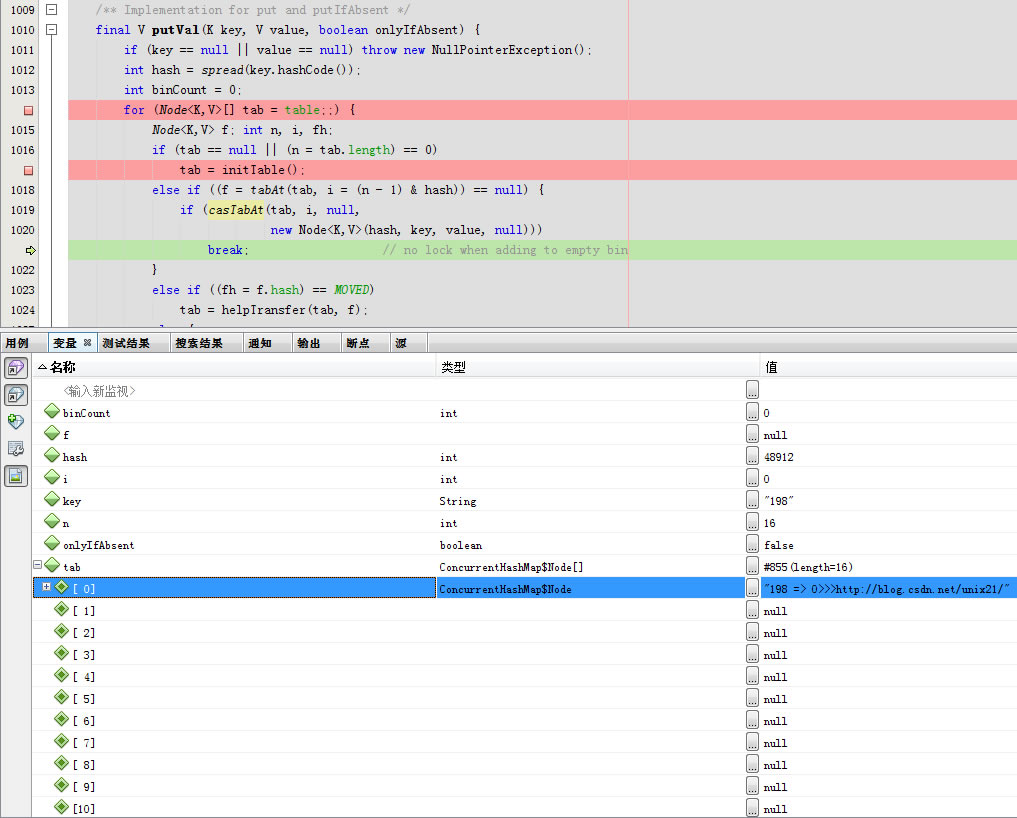Click the current-line arrow beside 'break;'
Image resolution: width=1017 pixels, height=818 pixels.
tap(30, 250)
